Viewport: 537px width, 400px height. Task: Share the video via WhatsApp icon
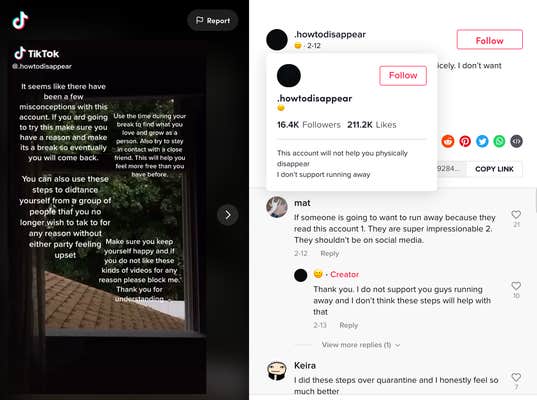point(499,141)
